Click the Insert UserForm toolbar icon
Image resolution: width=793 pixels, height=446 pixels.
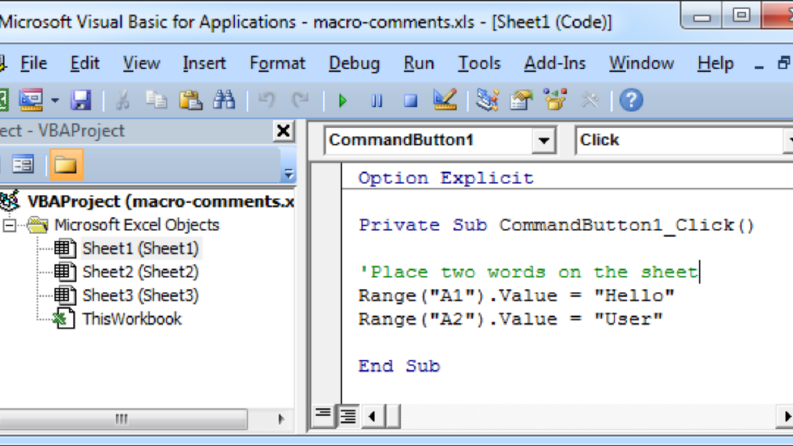(x=31, y=100)
